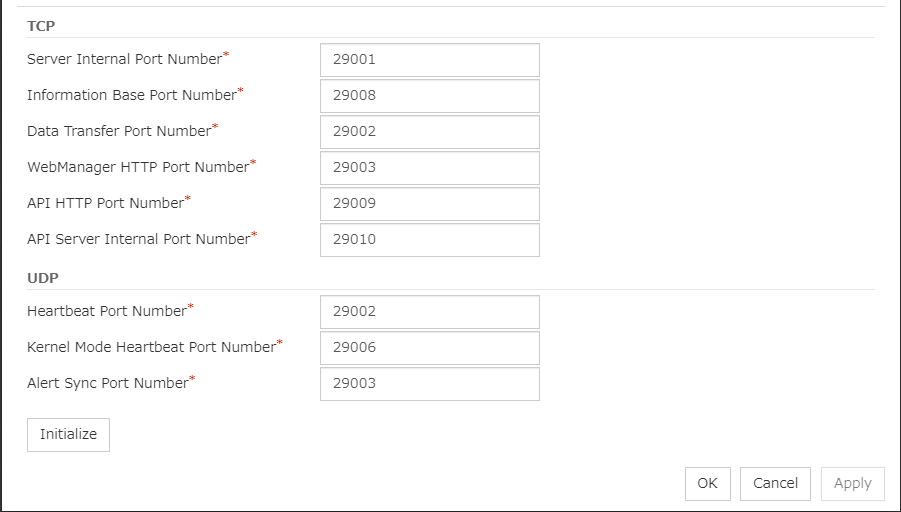The image size is (901, 512).
Task: Click the Alert Sync Port Number label
Action: click(107, 384)
